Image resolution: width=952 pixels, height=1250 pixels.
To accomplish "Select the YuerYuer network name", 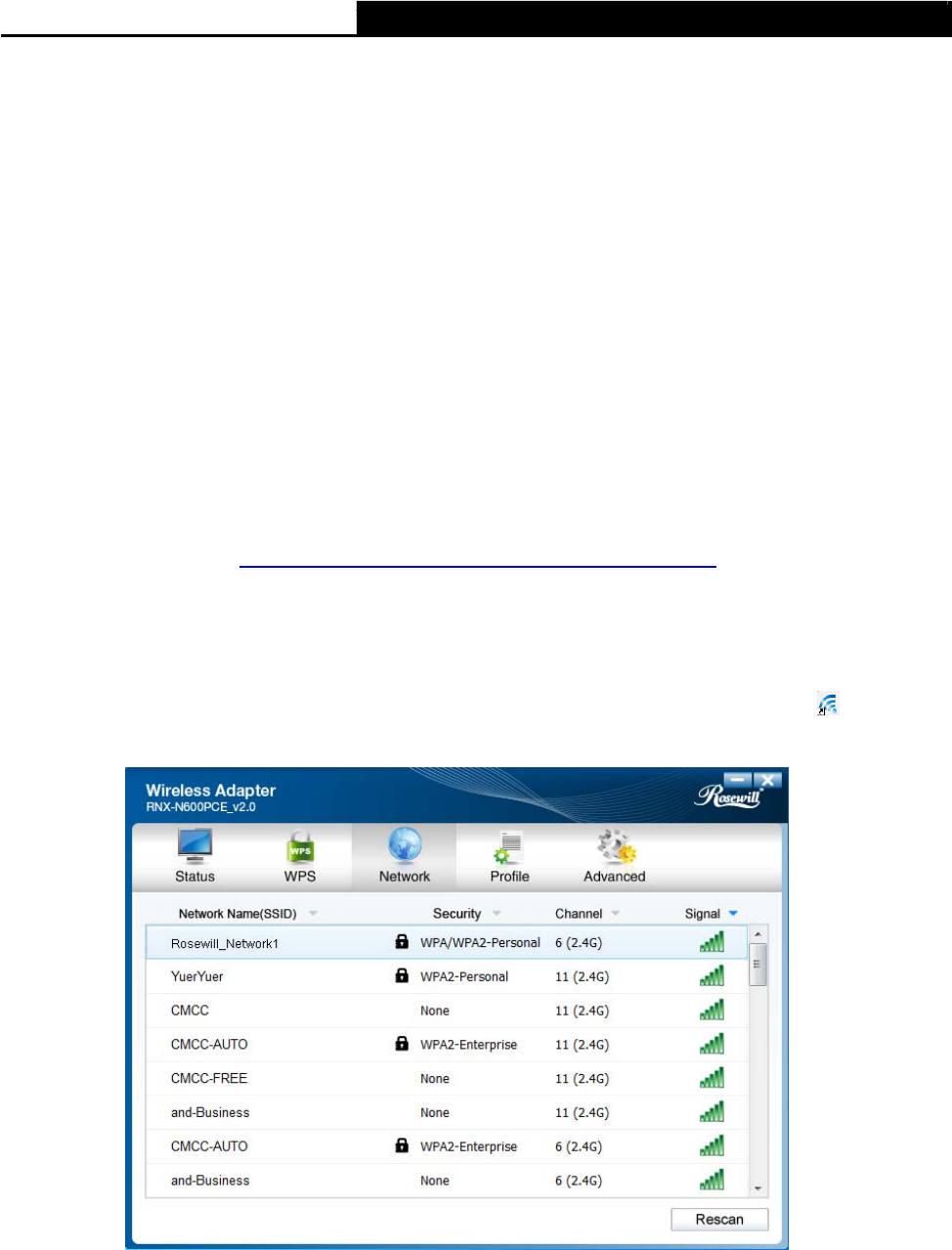I will pos(196,976).
